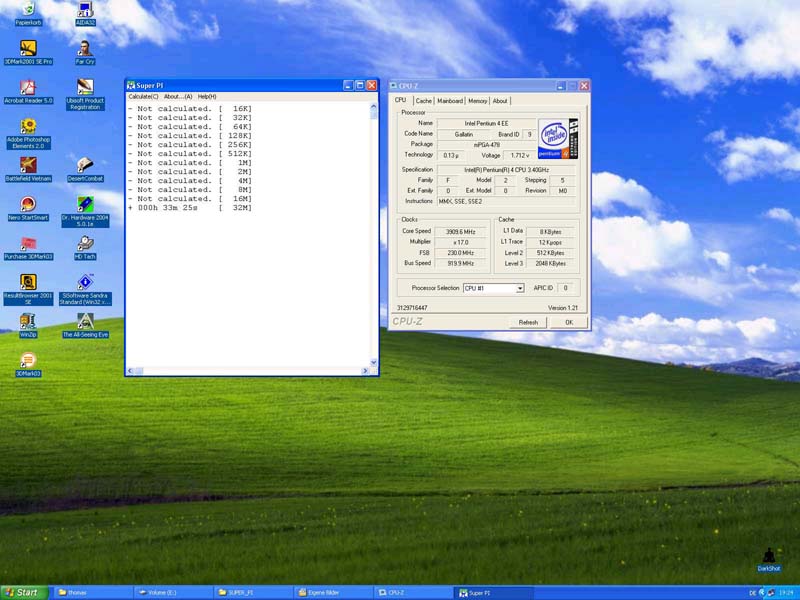Image resolution: width=800 pixels, height=600 pixels.
Task: Click the FSB value 230.0 MHz
Action: click(x=460, y=253)
